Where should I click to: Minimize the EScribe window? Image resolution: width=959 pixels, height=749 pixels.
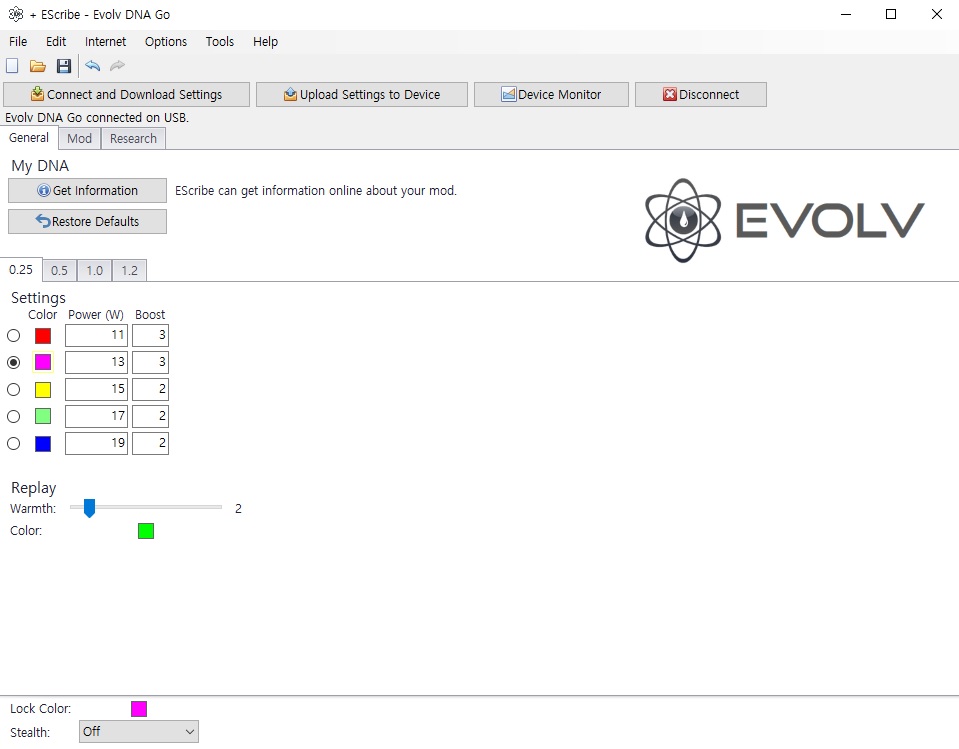pyautogui.click(x=846, y=14)
